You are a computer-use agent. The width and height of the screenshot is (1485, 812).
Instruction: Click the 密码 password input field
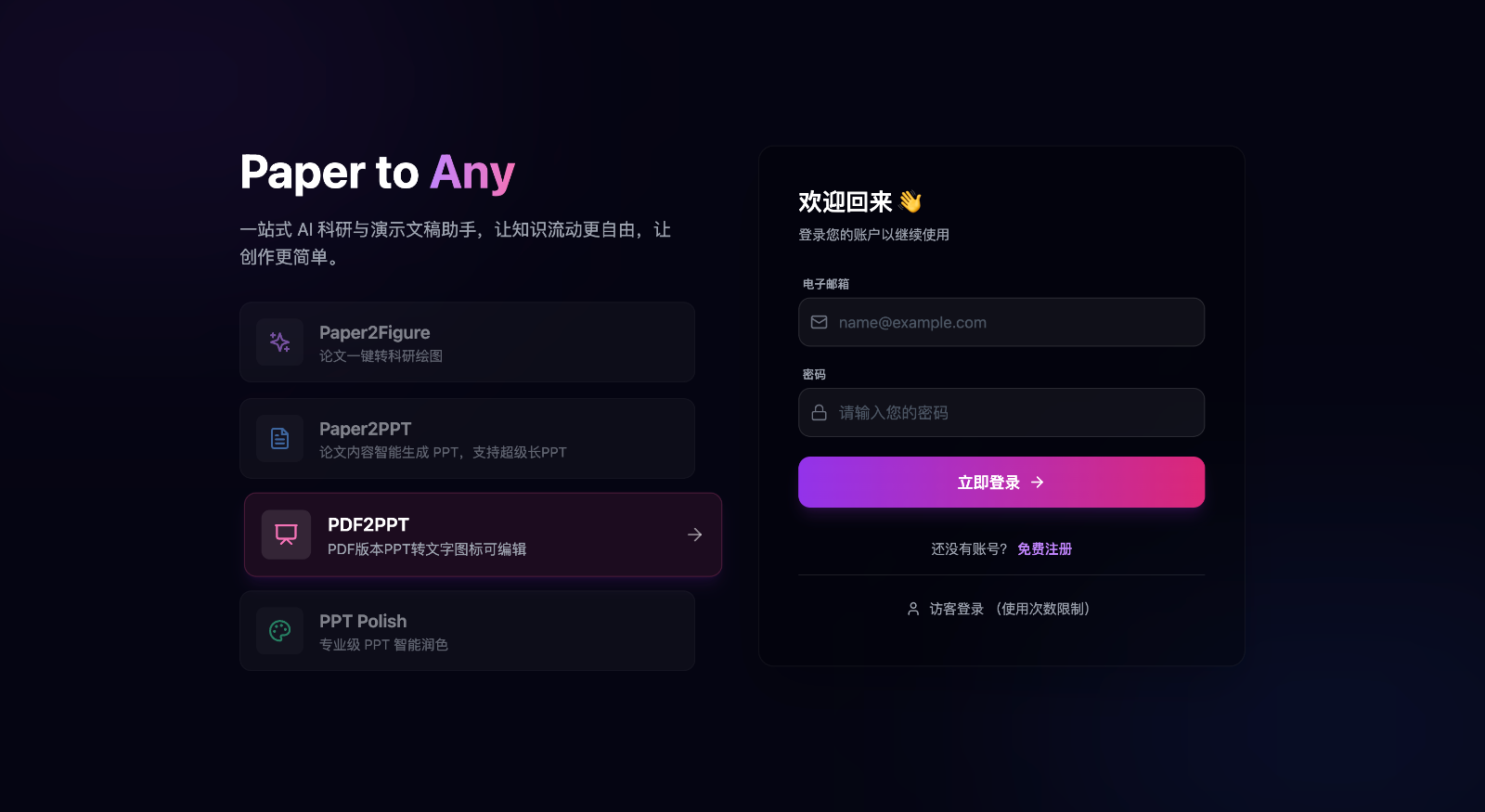1001,412
